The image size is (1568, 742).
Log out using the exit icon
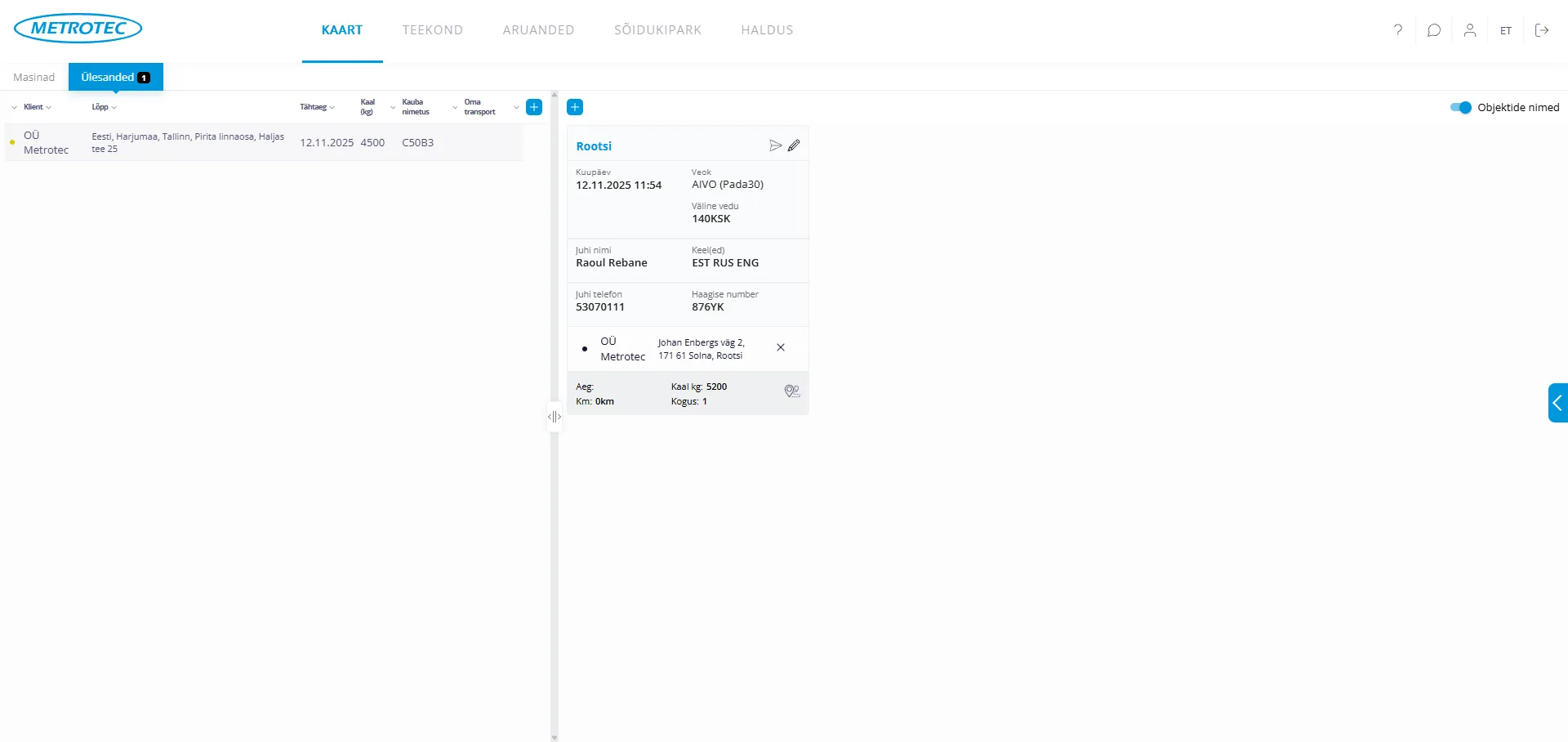[x=1542, y=30]
